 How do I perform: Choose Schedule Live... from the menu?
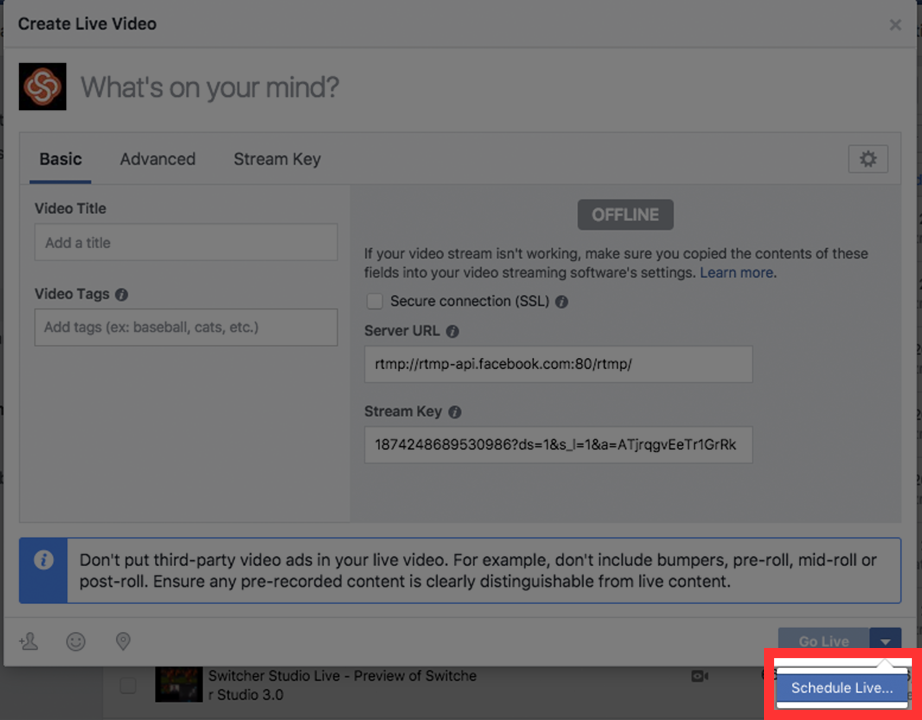coord(841,688)
